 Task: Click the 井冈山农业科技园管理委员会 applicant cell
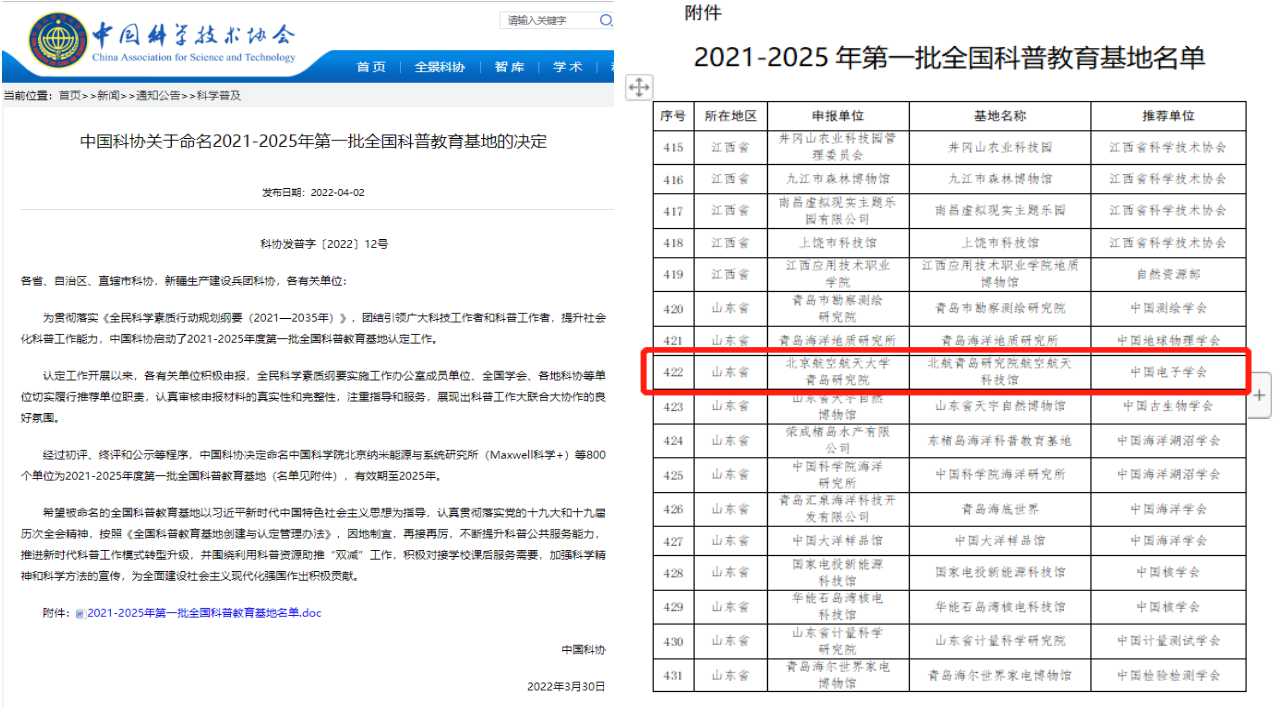point(839,147)
